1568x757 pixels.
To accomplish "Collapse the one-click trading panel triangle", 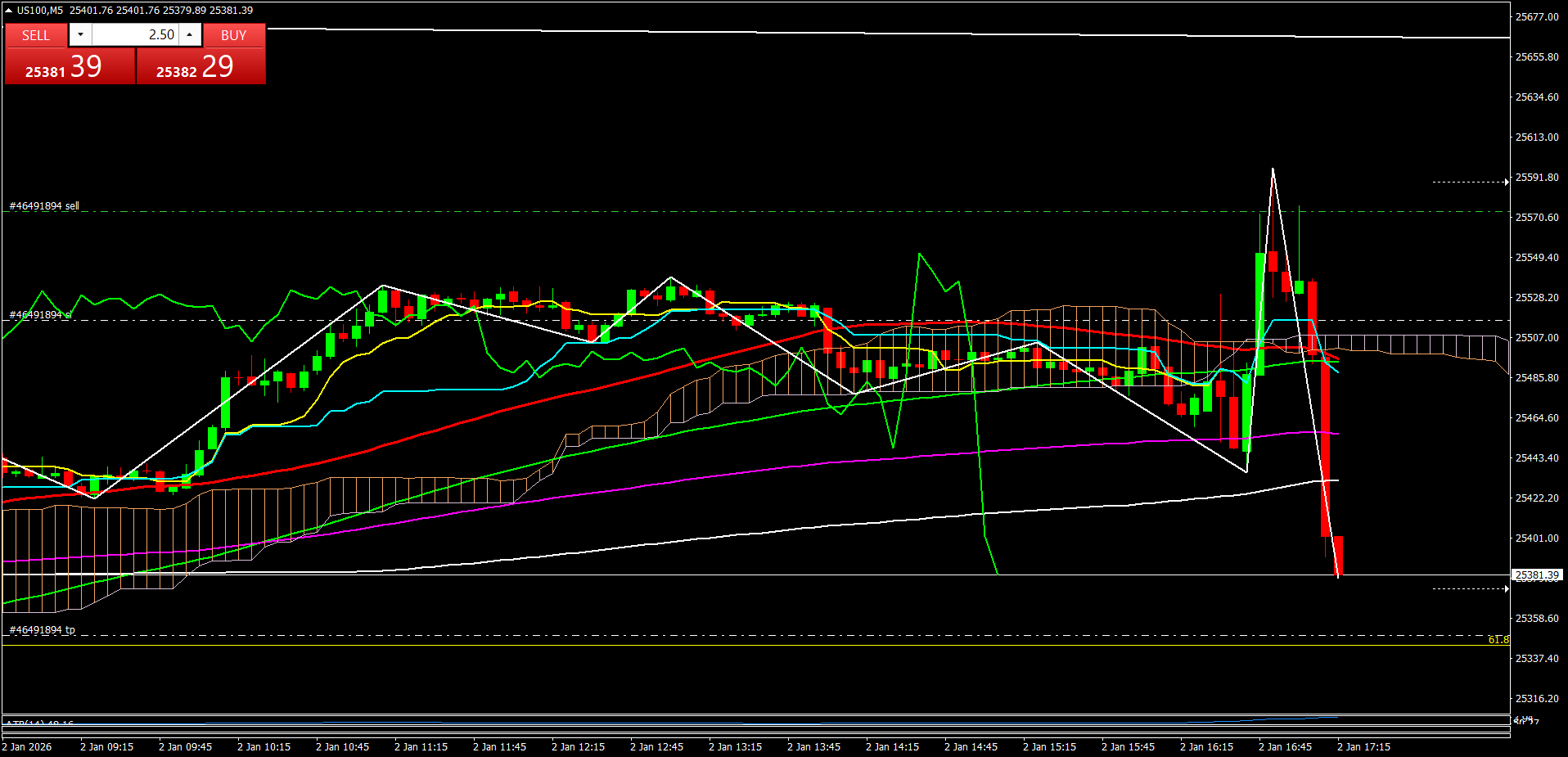I will [9, 11].
